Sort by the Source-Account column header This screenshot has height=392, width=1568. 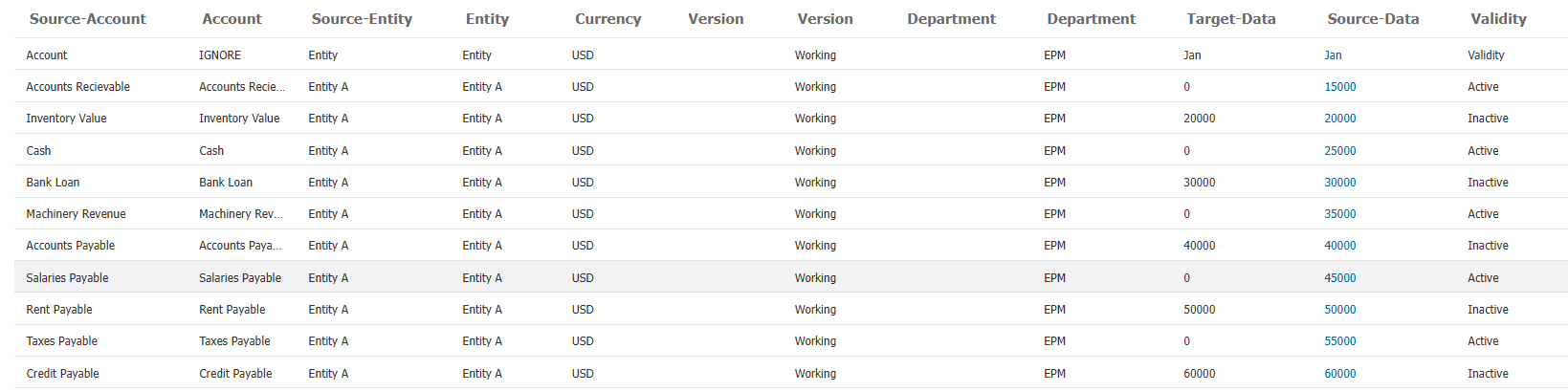pyautogui.click(x=88, y=19)
